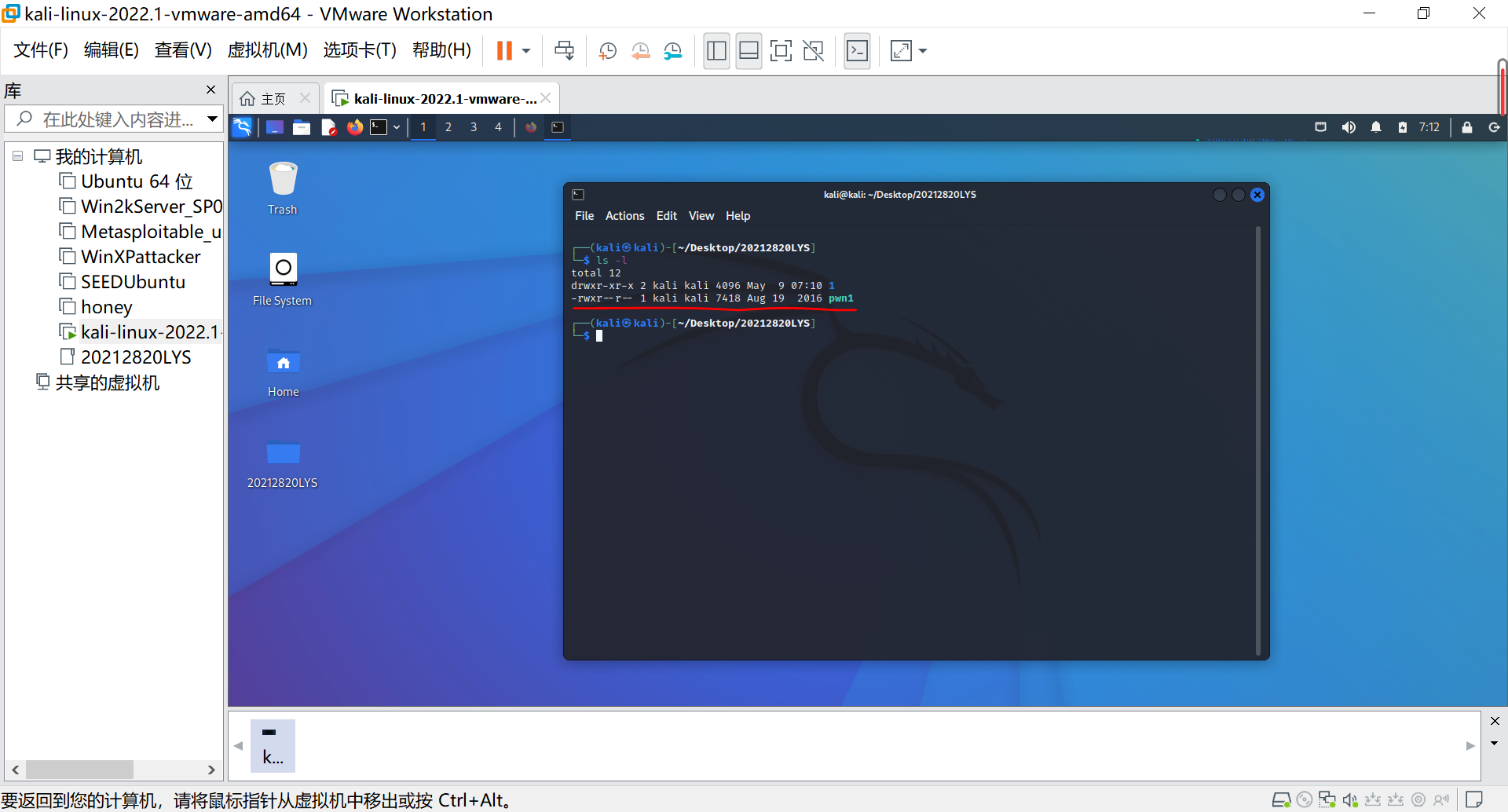Open the terminal Actions menu

pyautogui.click(x=624, y=216)
